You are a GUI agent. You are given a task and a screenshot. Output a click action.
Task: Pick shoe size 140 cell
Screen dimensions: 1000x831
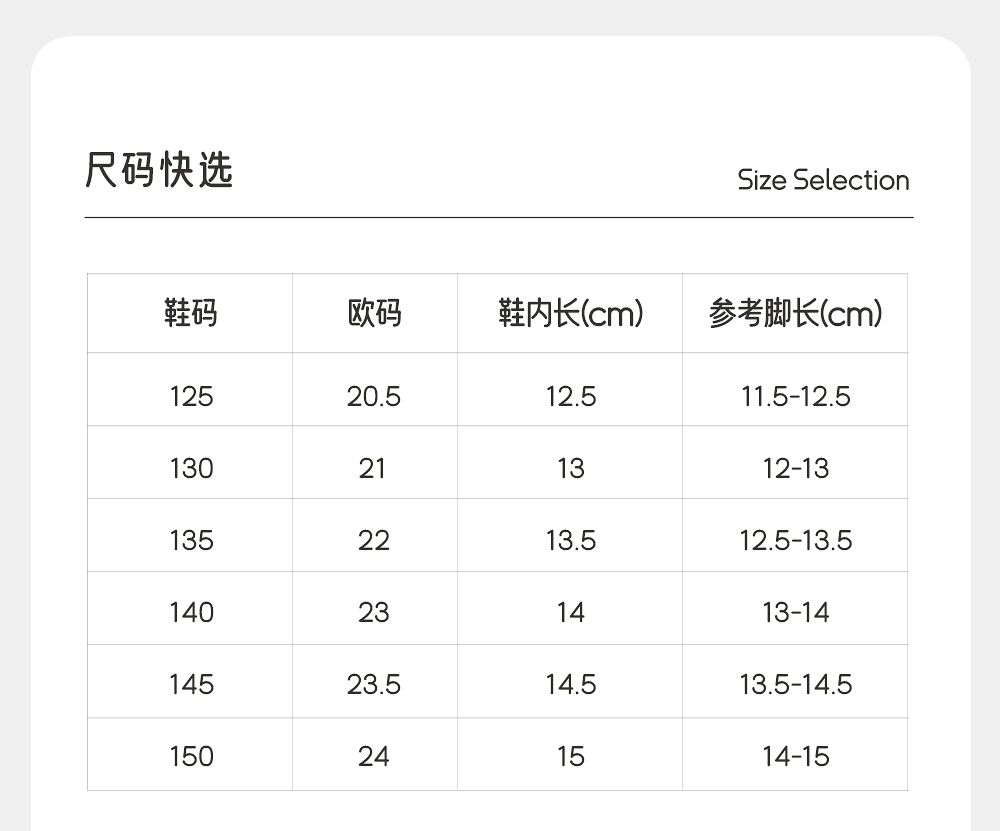pyautogui.click(x=191, y=613)
